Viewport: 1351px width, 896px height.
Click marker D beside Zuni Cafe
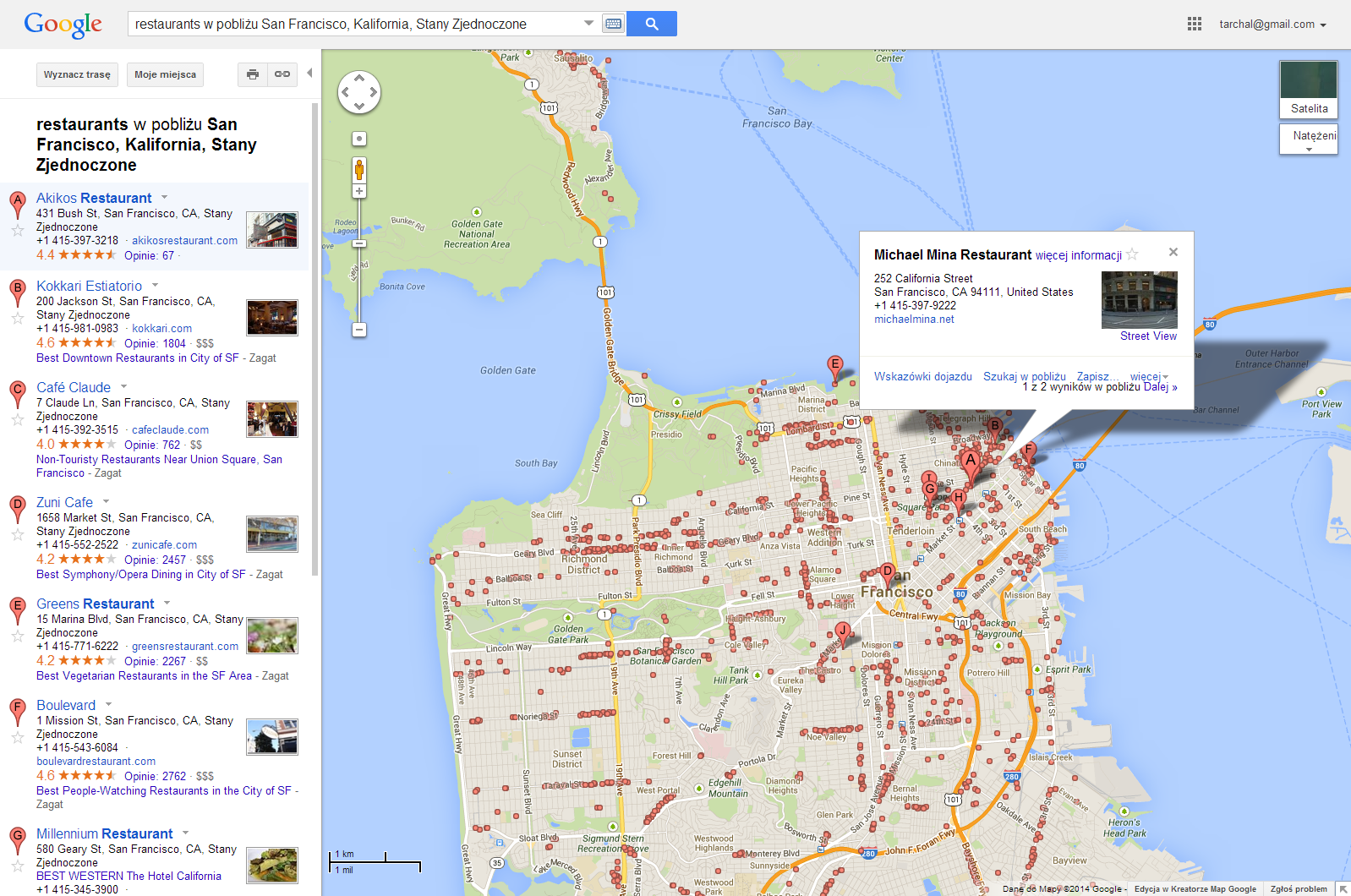pyautogui.click(x=17, y=509)
